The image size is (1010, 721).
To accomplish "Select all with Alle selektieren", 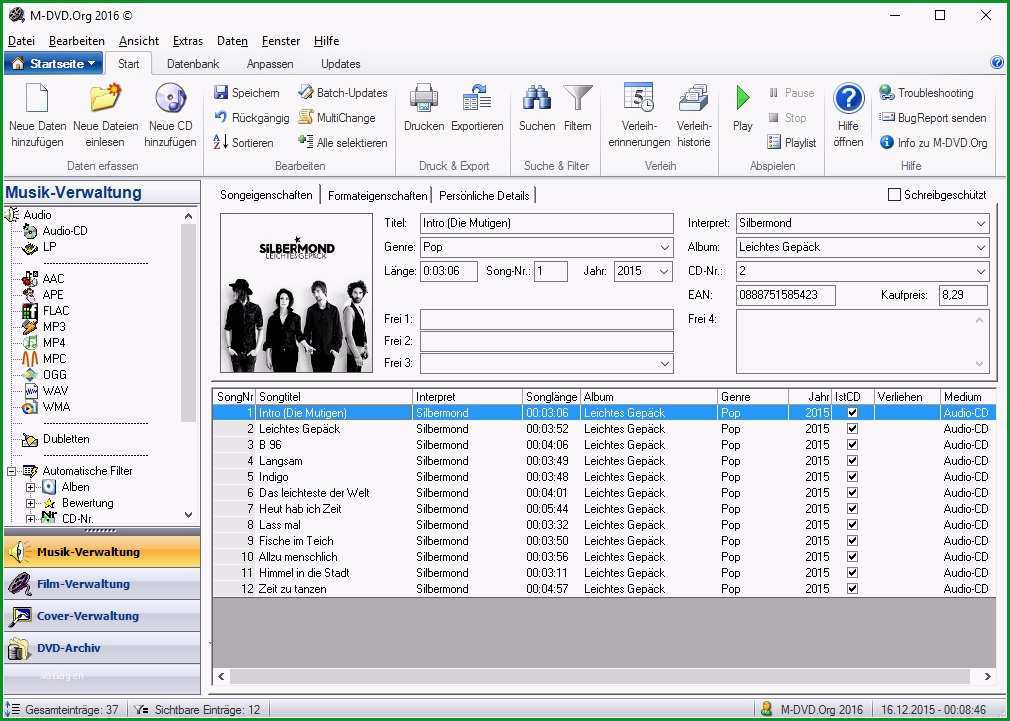I will tap(343, 142).
